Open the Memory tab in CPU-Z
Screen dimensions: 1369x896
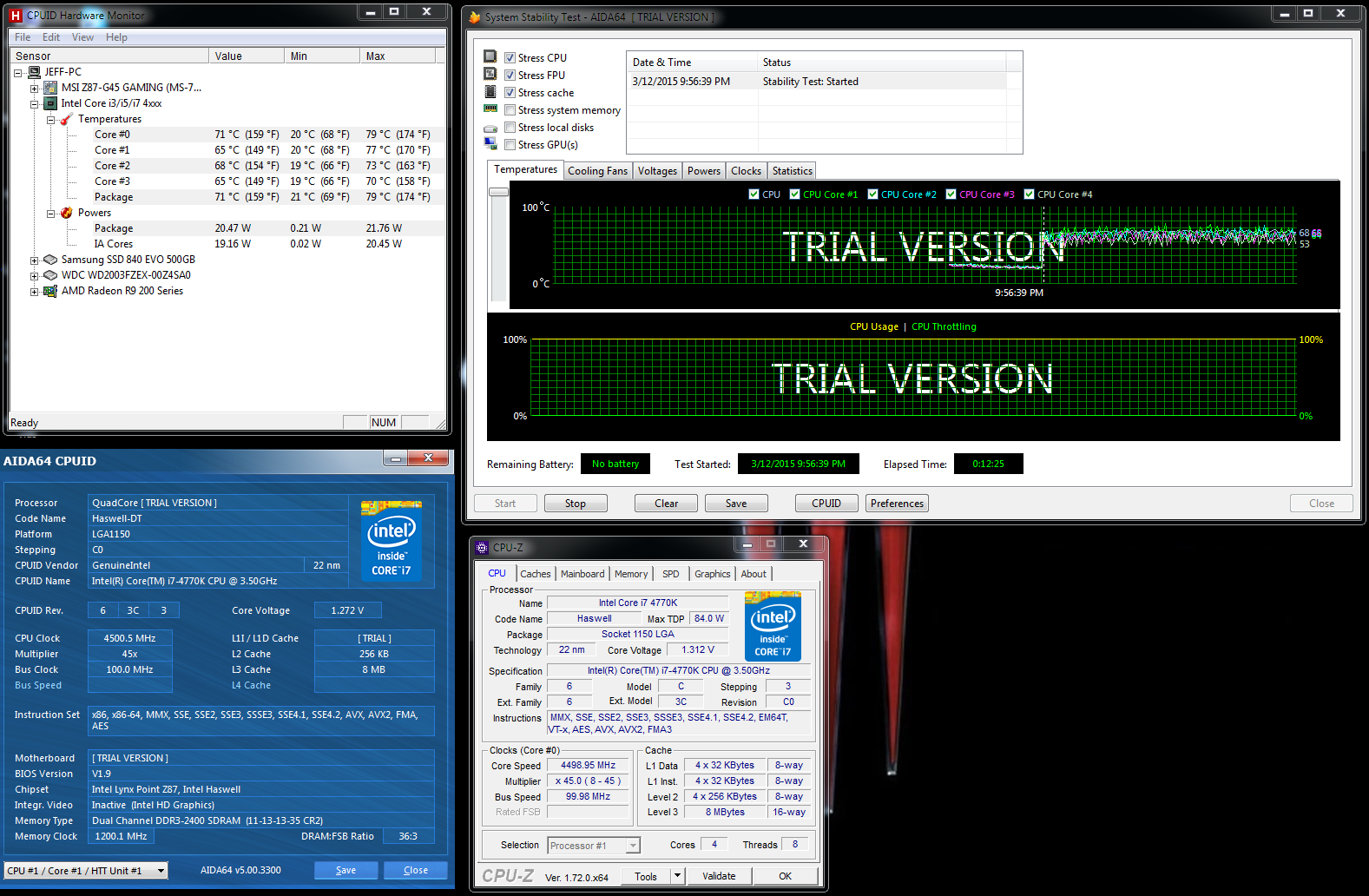pyautogui.click(x=631, y=574)
